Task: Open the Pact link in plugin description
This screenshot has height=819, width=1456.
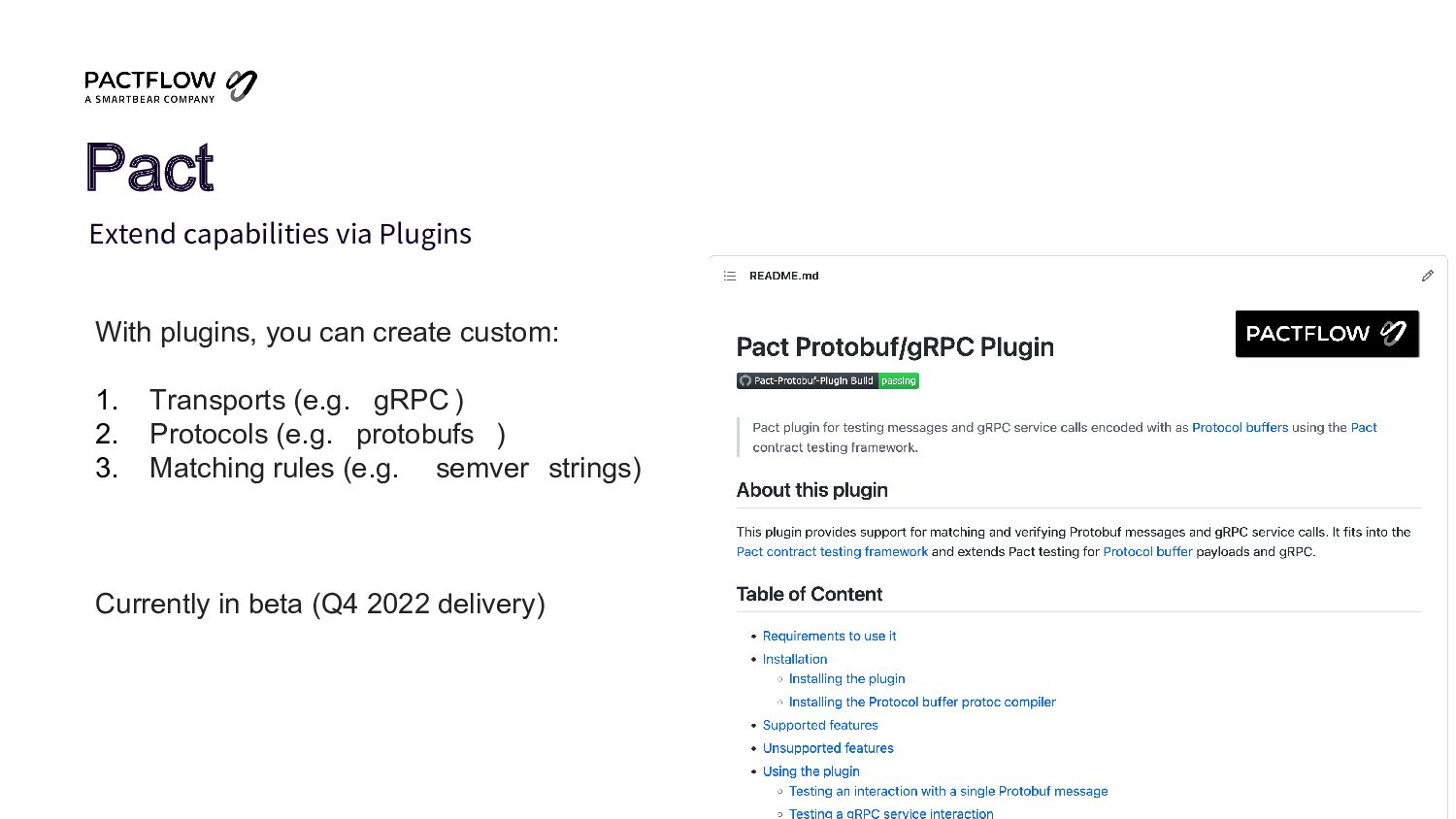Action: click(1364, 428)
